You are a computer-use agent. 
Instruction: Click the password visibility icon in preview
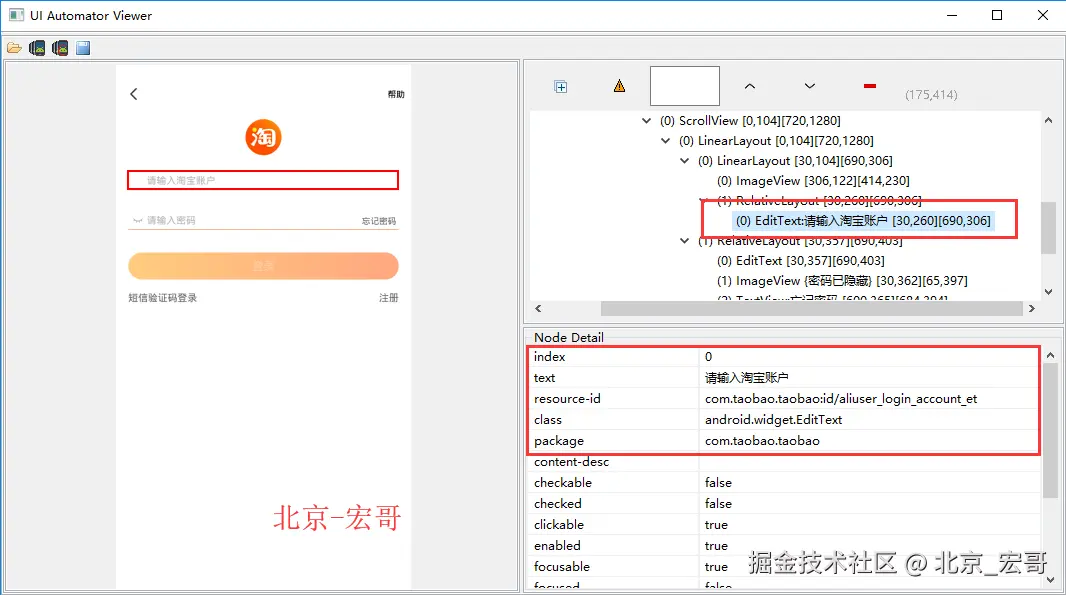coord(137,220)
